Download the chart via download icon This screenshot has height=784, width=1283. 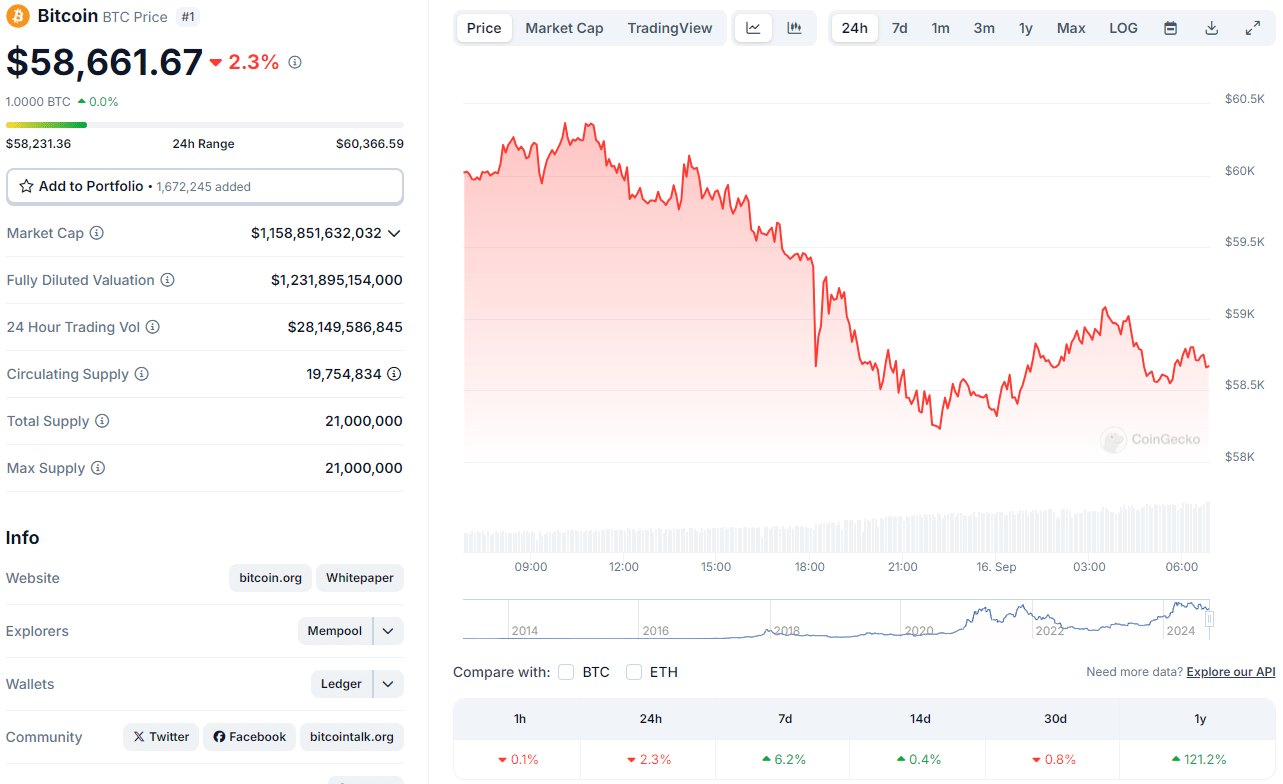pyautogui.click(x=1211, y=27)
